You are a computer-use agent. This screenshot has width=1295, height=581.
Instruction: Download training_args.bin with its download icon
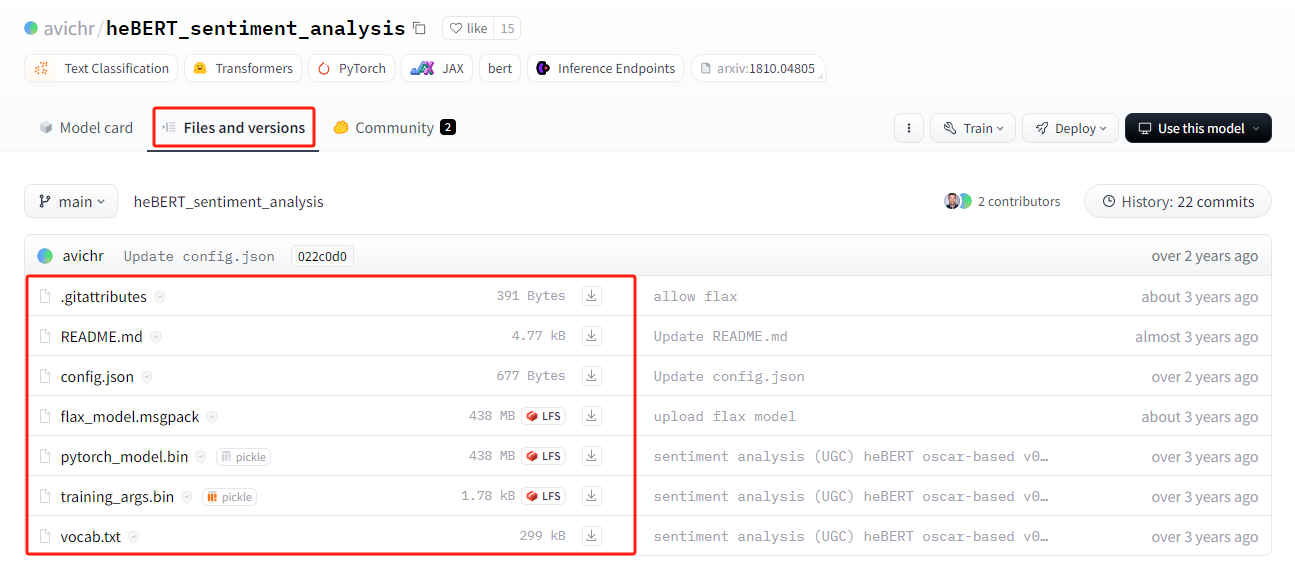pos(592,496)
